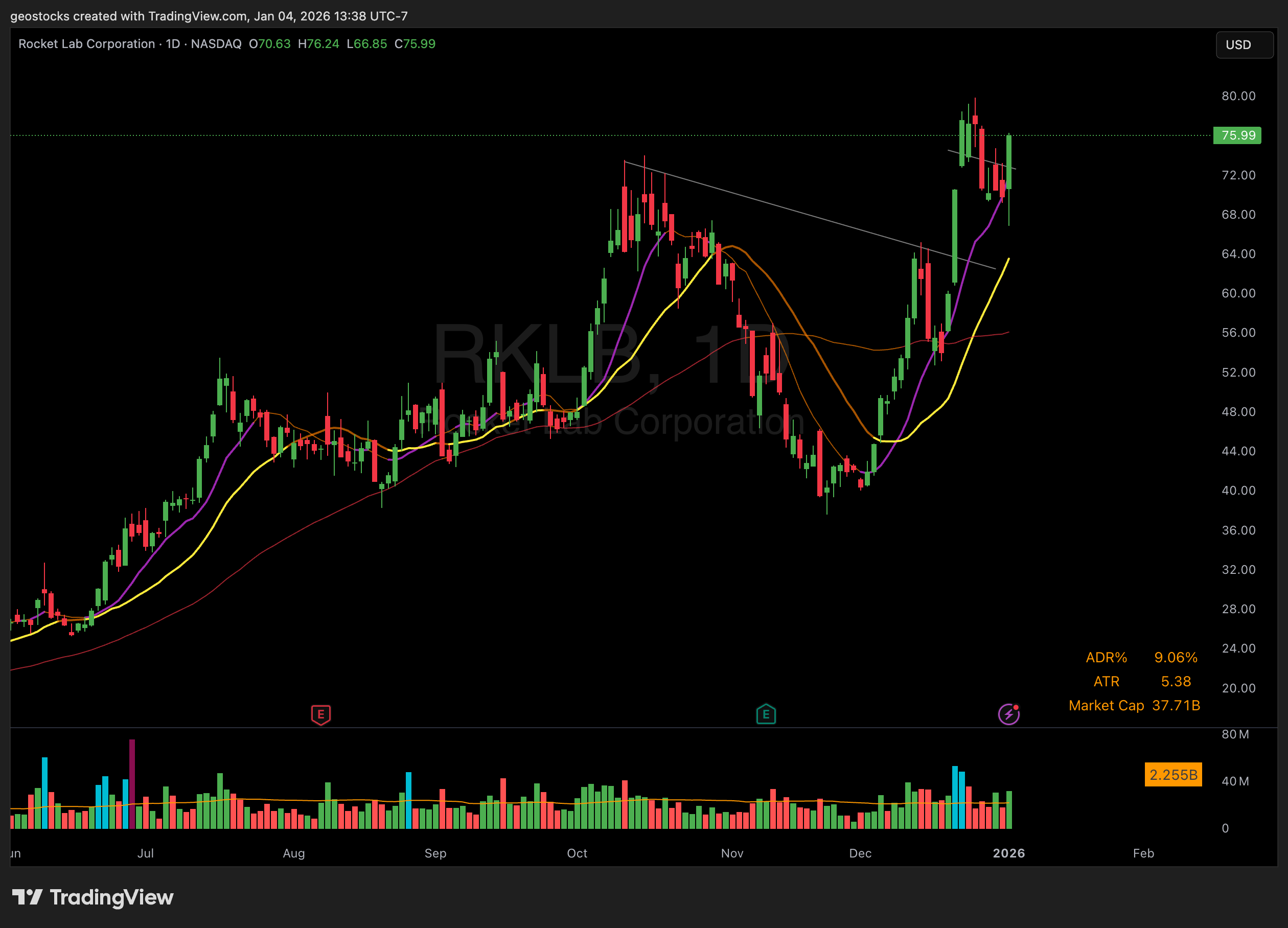Screen dimensions: 1288x928
Task: Click the purple lightning bolt event icon
Action: [x=1008, y=714]
